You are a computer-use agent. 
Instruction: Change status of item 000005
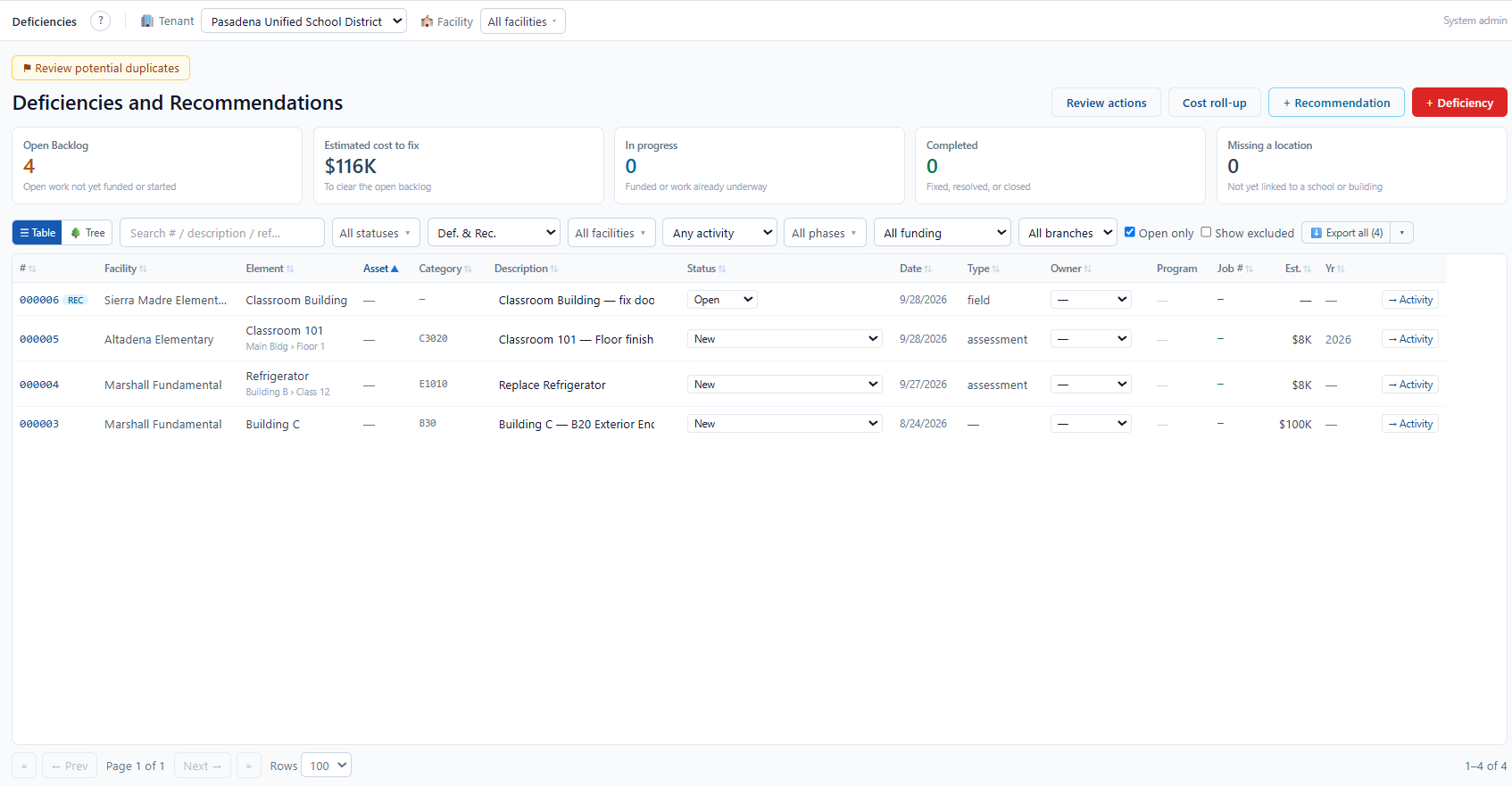(x=785, y=339)
